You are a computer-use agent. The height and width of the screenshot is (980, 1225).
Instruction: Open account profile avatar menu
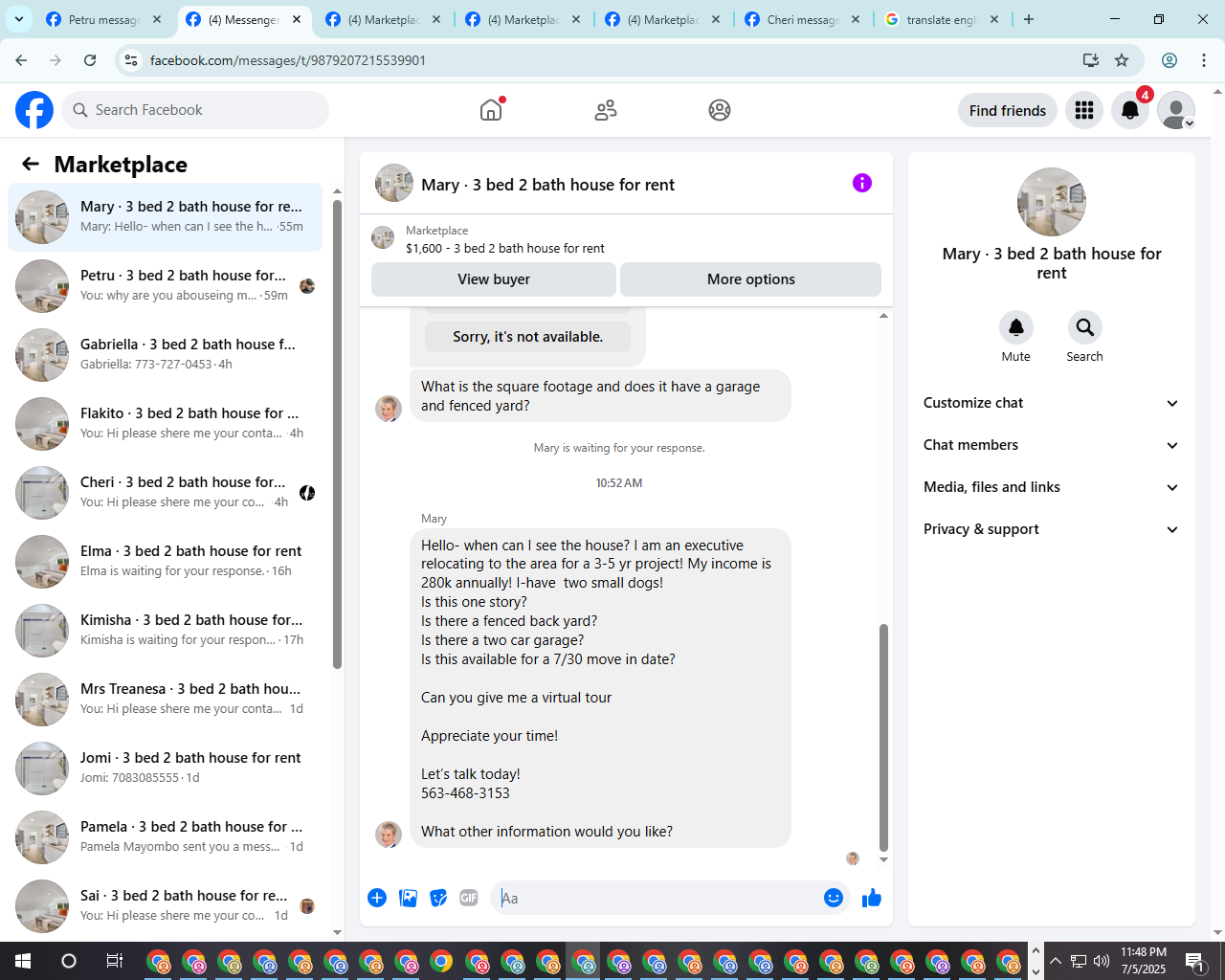pos(1176,110)
